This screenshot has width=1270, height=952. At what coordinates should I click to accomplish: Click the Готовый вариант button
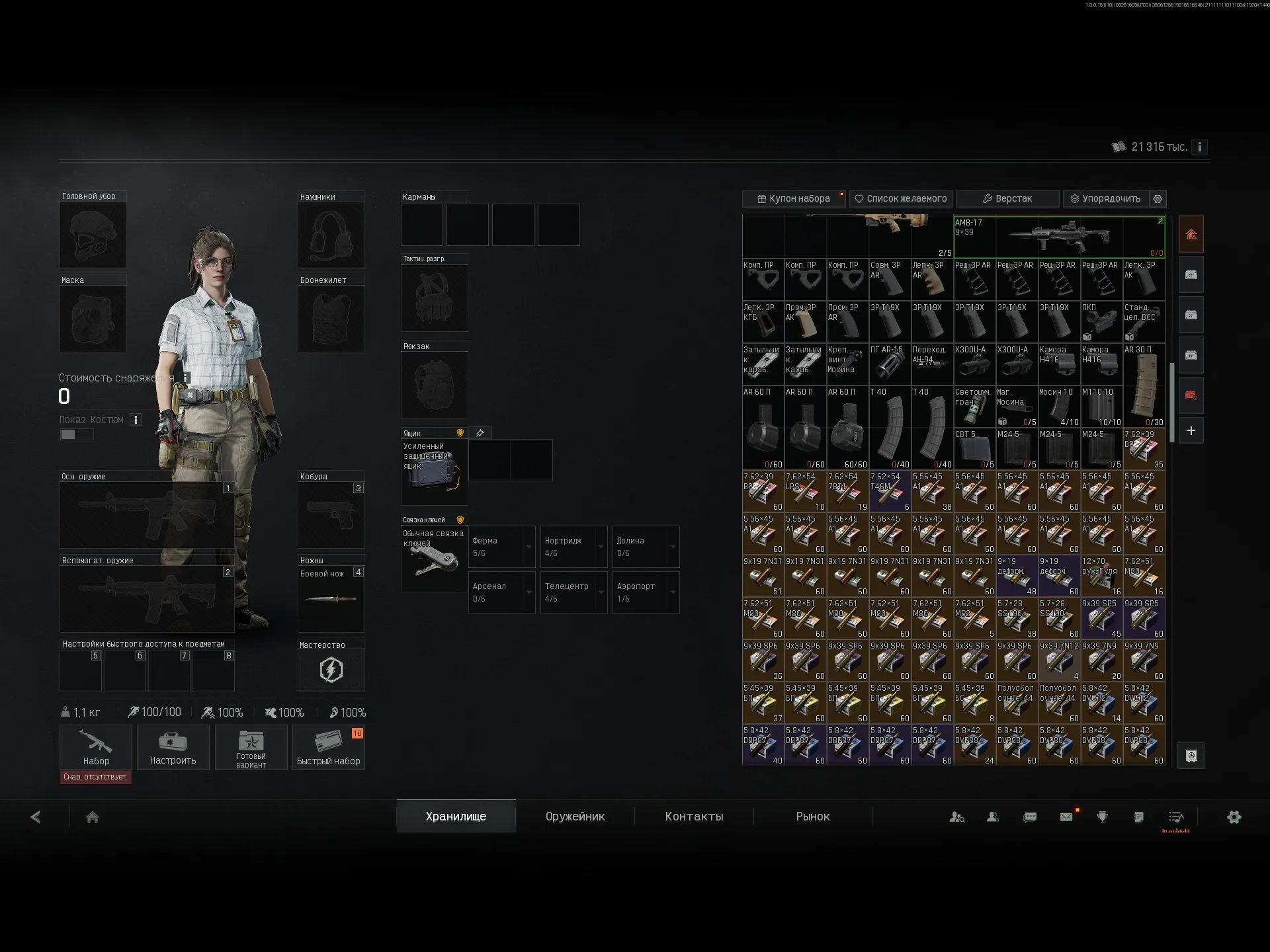click(x=251, y=747)
